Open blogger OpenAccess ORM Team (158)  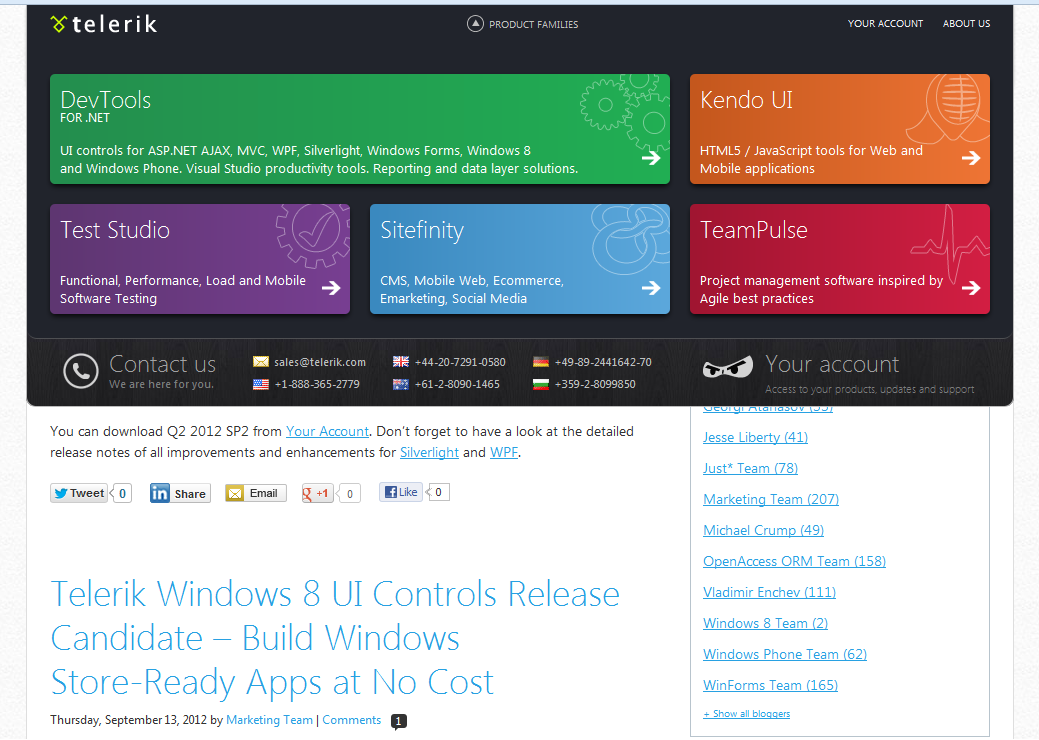pyautogui.click(x=794, y=562)
